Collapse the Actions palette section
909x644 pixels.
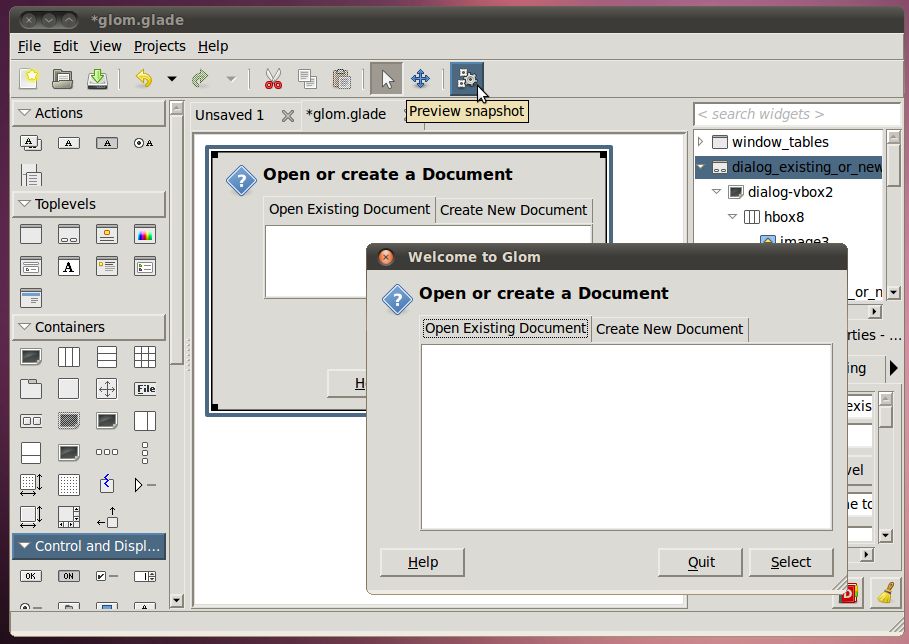[24, 112]
